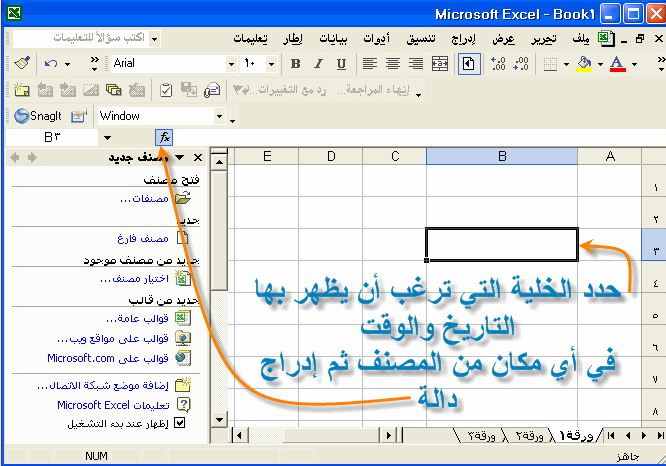
Task: Open the Borders dropdown arrow
Action: pyautogui.click(x=566, y=65)
